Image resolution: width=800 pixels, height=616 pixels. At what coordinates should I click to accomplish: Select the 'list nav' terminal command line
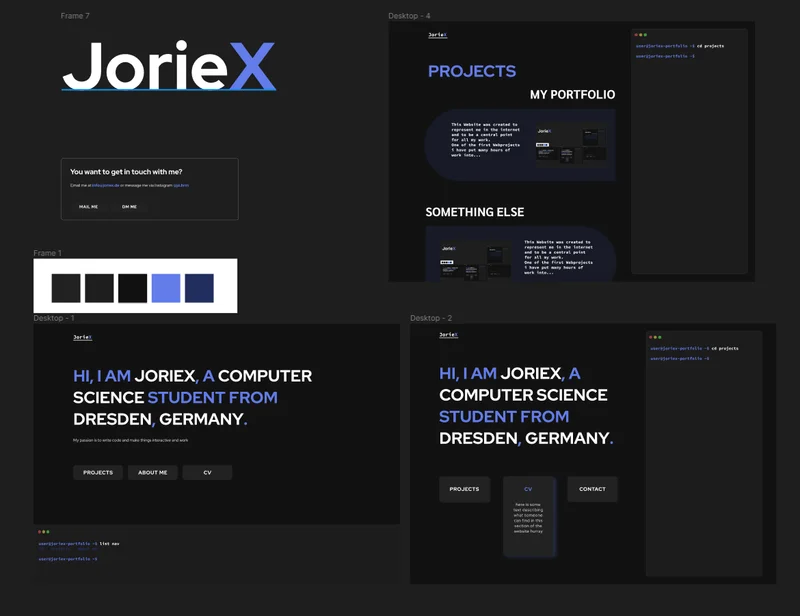coord(79,544)
